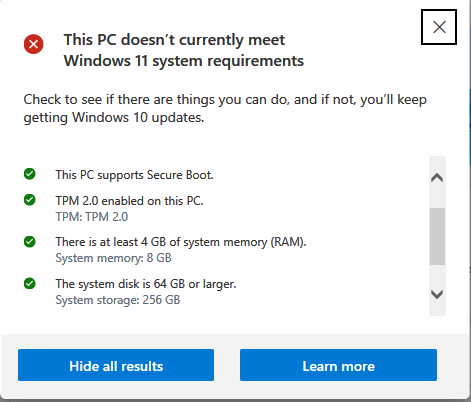The width and height of the screenshot is (471, 402).
Task: Click the scroll down arrow in results list
Action: (437, 294)
